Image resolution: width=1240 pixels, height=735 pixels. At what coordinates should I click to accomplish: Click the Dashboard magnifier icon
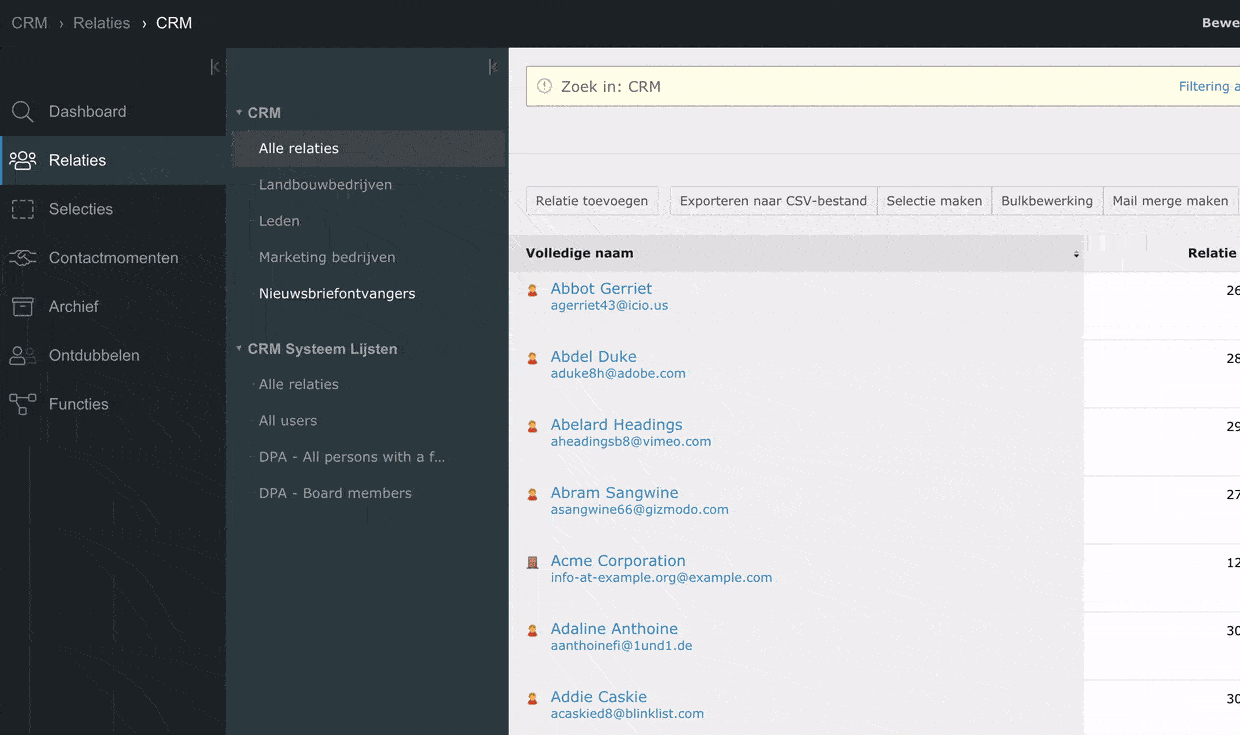(x=22, y=112)
